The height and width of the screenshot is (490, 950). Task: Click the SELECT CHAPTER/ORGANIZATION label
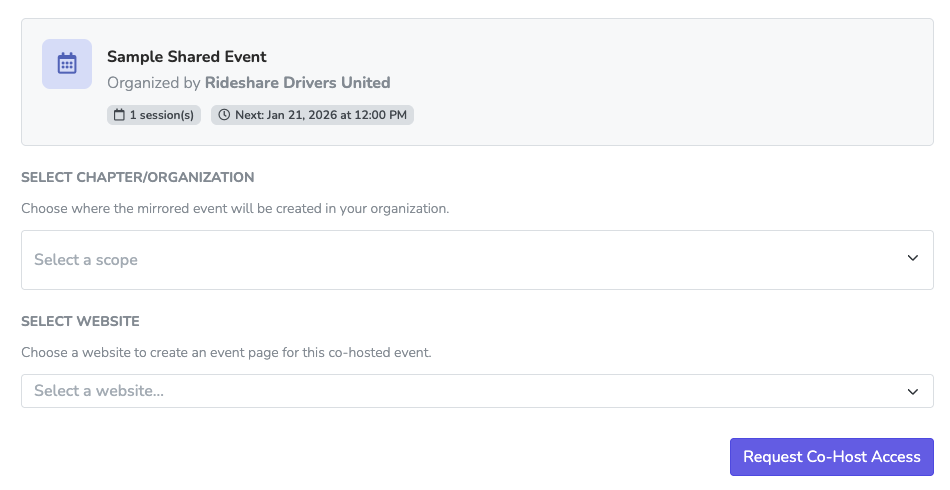pos(138,178)
